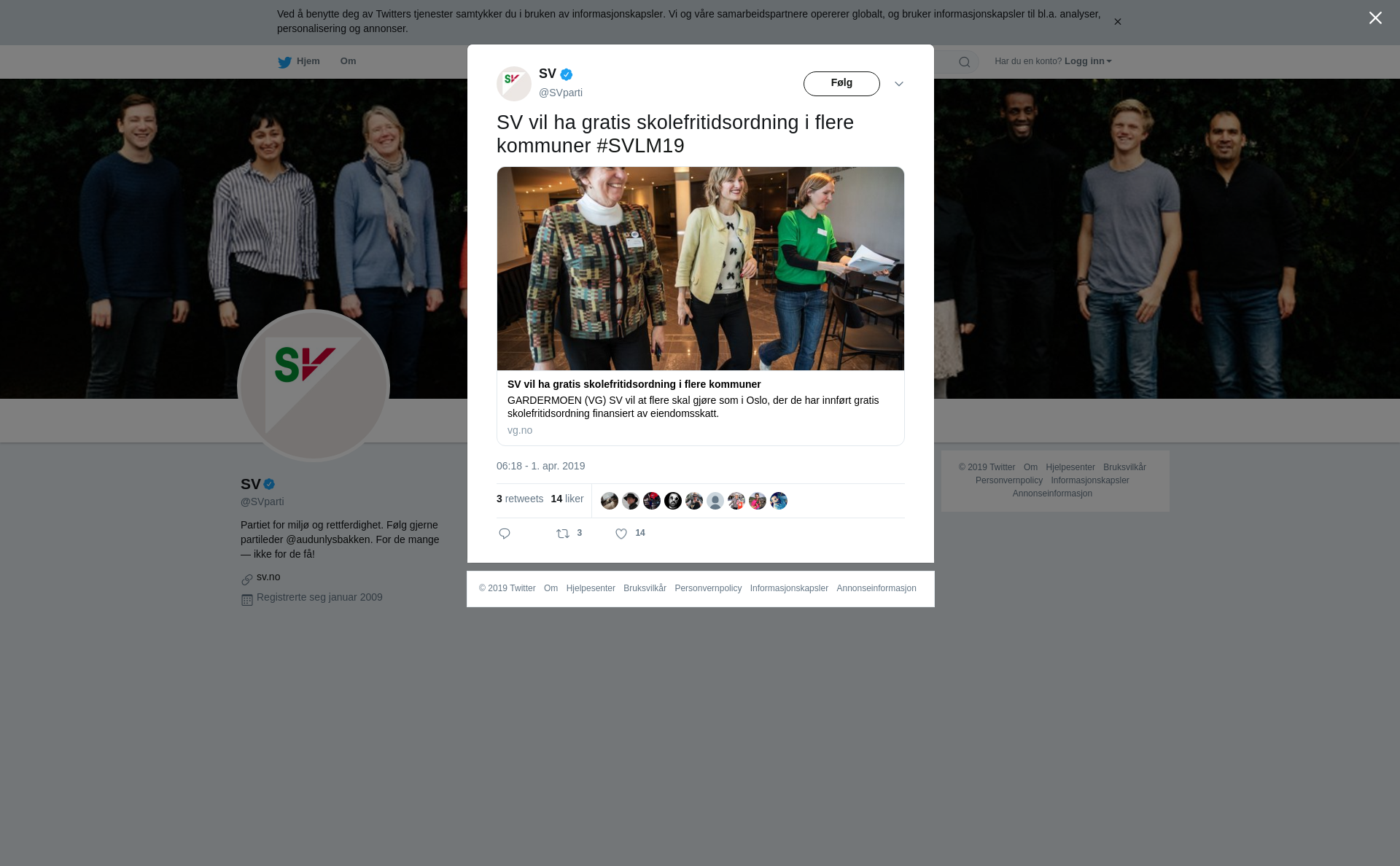The image size is (1400, 866).
Task: Open the #SVLM19 hashtag tweet text
Action: click(x=640, y=146)
